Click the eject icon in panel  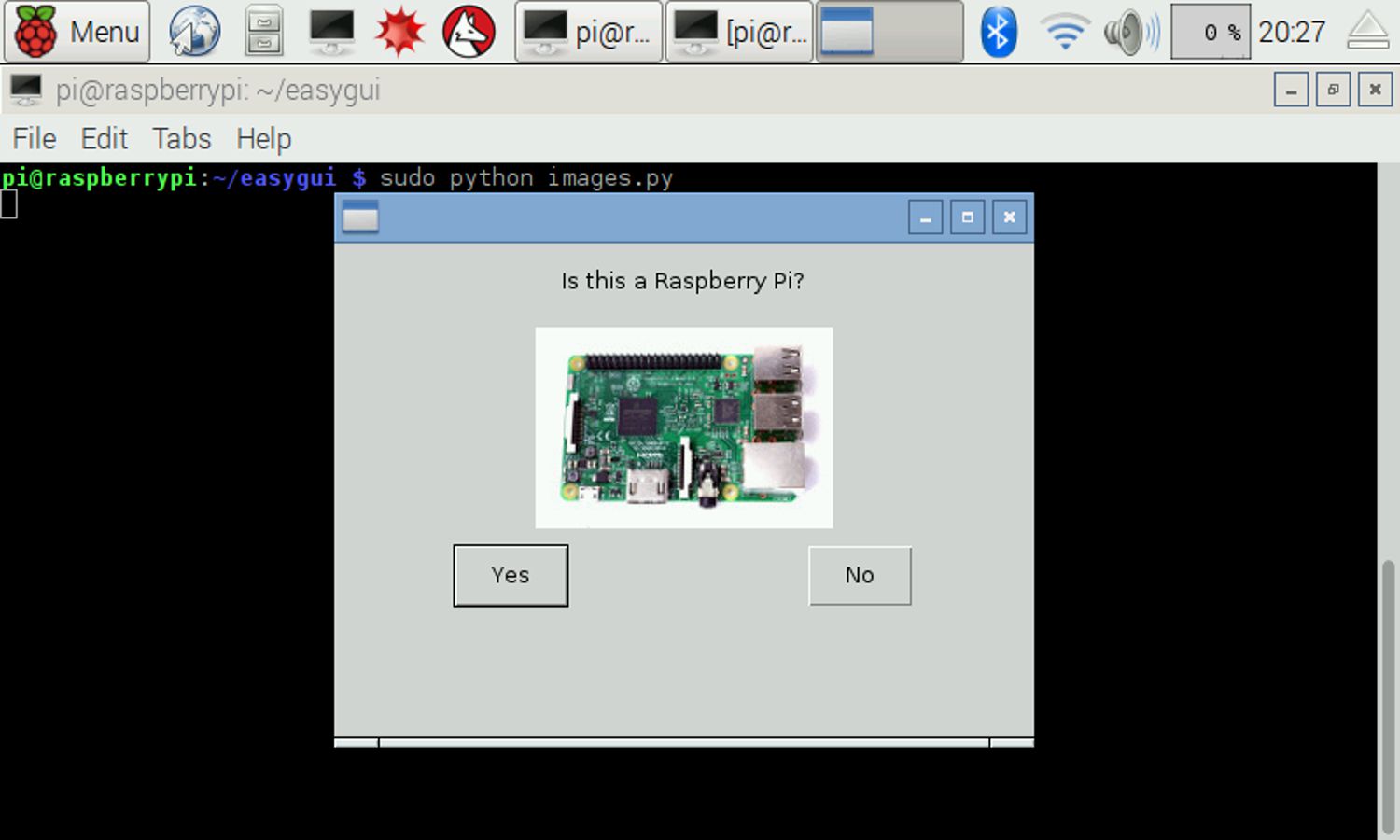1368,32
